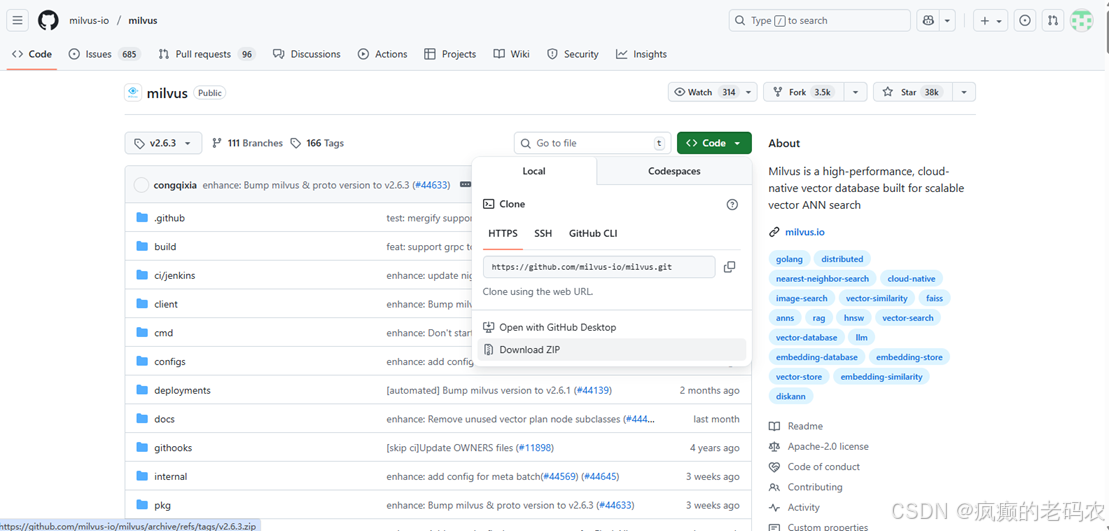Screen dimensions: 1109x531
Task: Focus the Type / to search field
Action: pyautogui.click(x=820, y=21)
